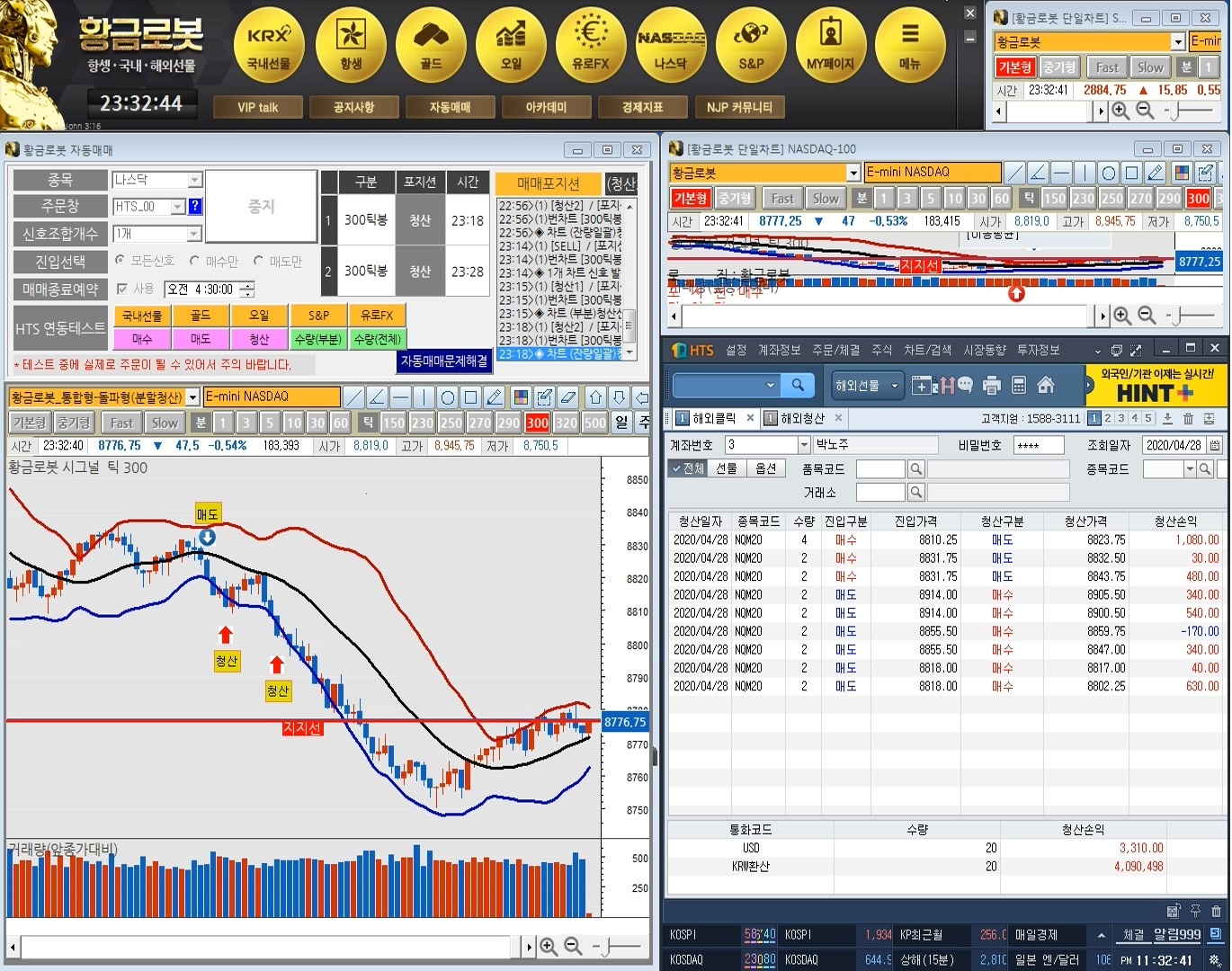This screenshot has width=1232, height=971.
Task: Select 모든신호 radio option
Action: click(x=145, y=261)
